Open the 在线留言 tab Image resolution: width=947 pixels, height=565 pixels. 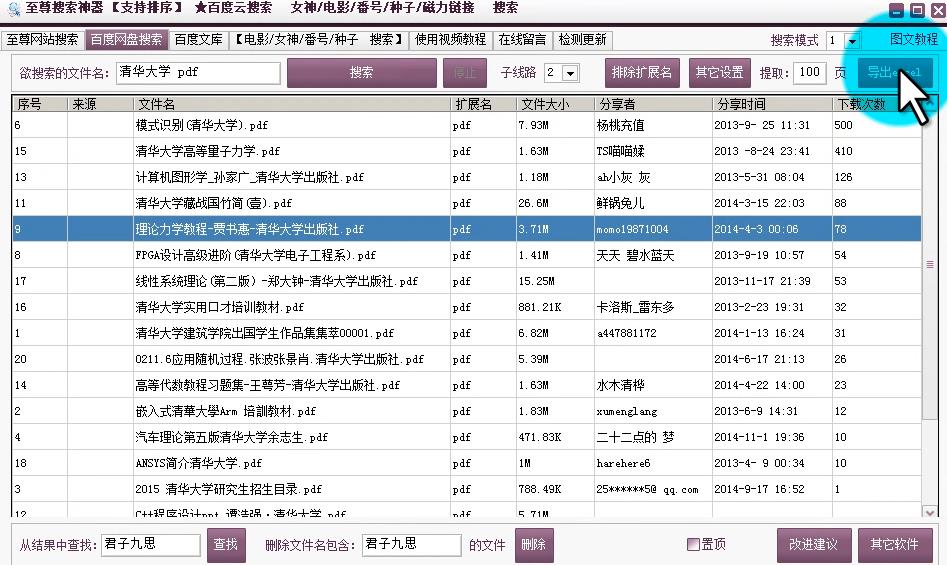(x=522, y=40)
